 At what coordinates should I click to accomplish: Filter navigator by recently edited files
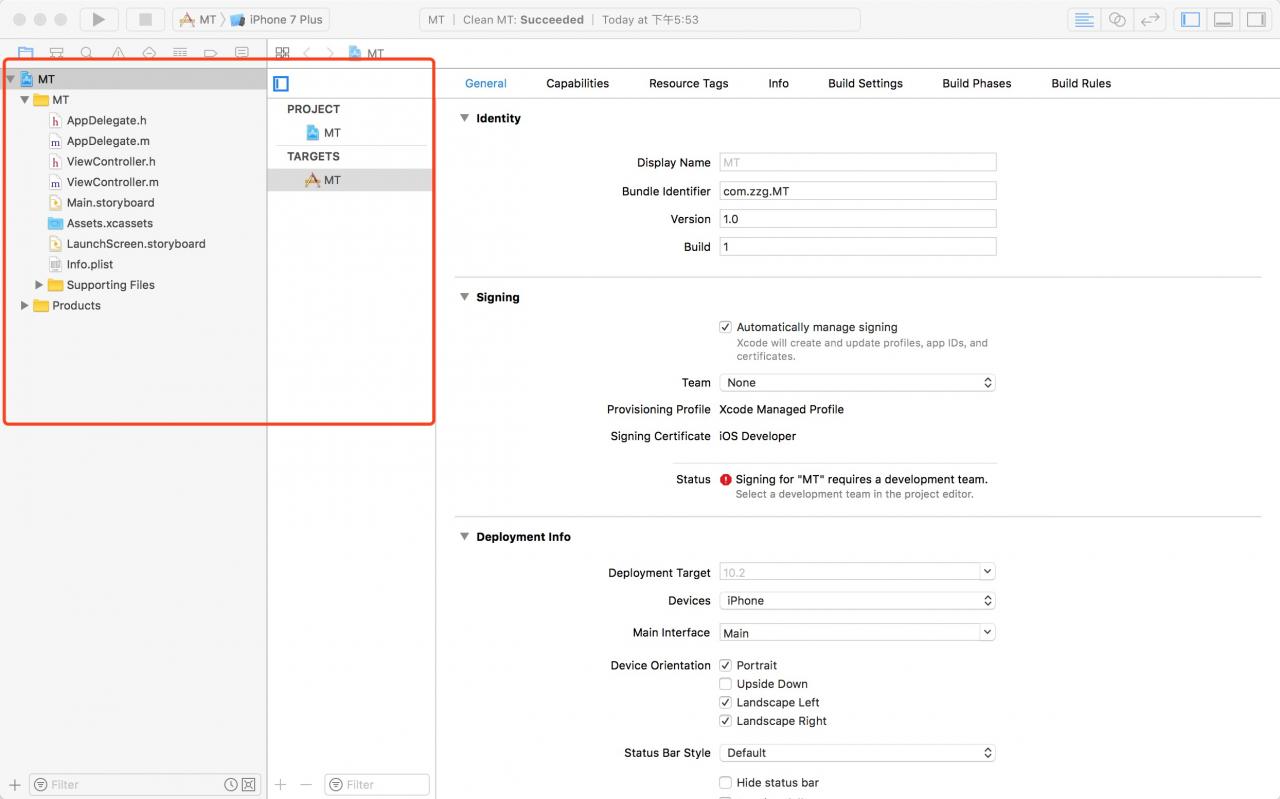coord(231,785)
